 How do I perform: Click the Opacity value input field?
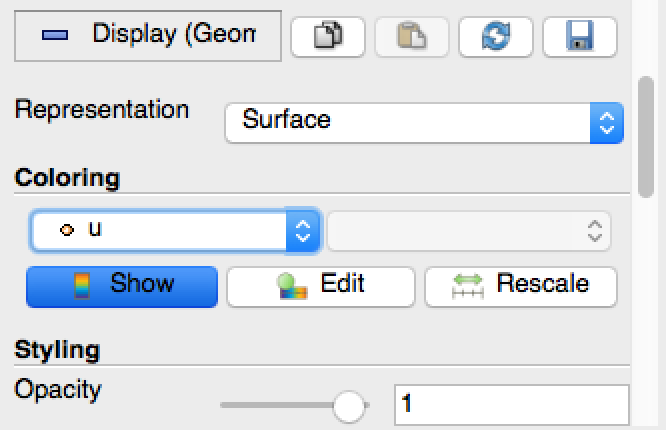click(511, 405)
